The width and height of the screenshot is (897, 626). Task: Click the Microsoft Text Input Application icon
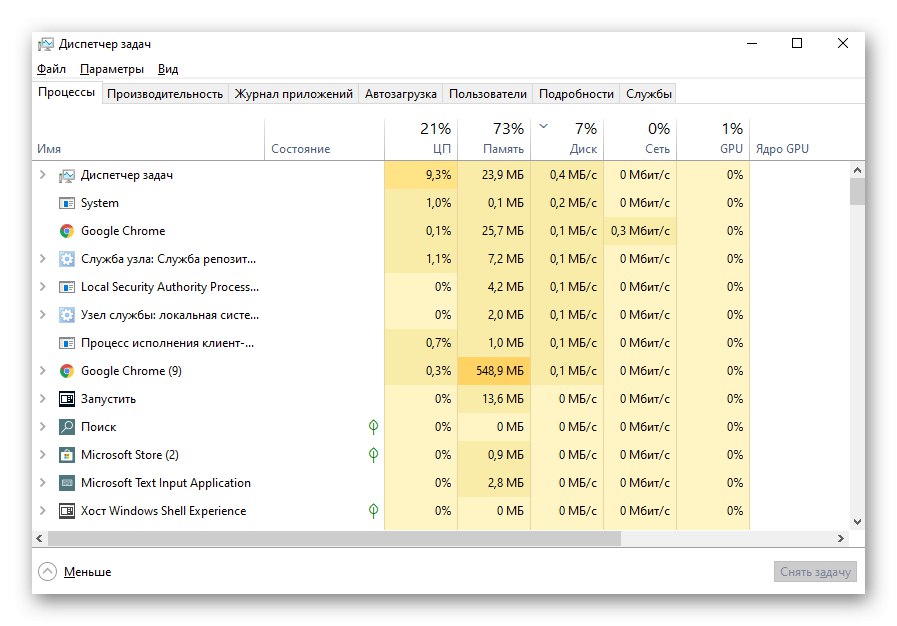(x=65, y=482)
